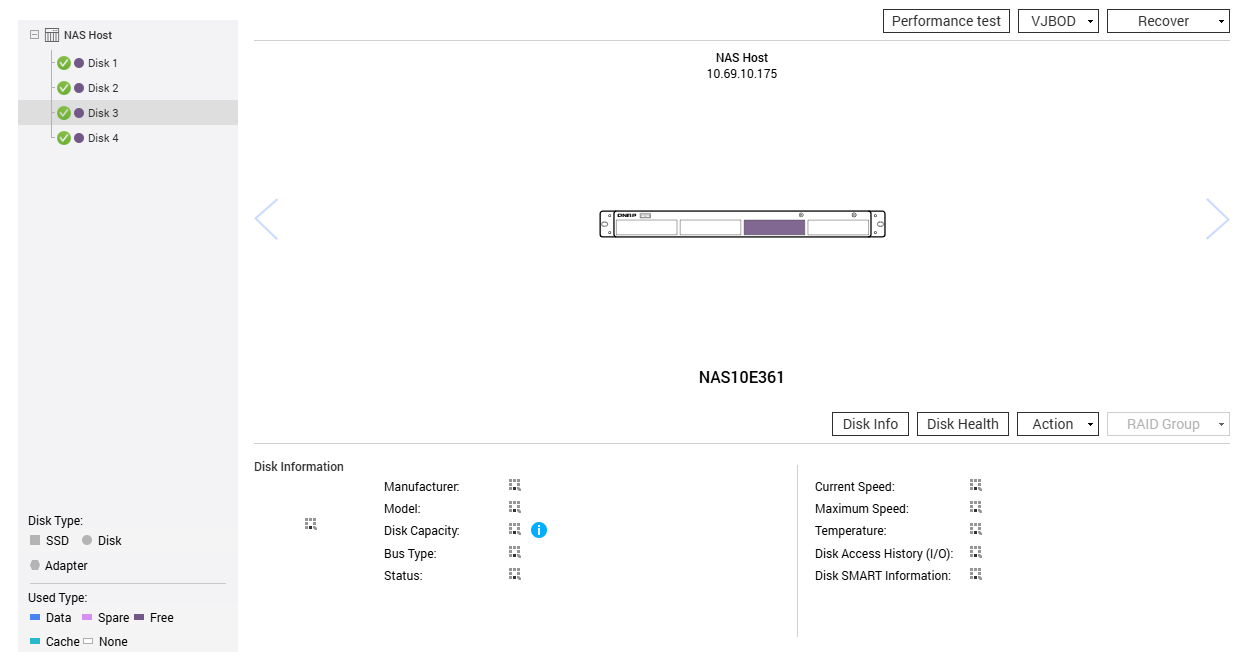
Task: Click the white None legend swatch
Action: (87, 641)
